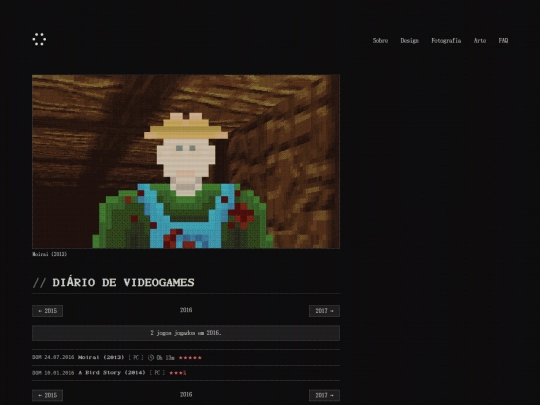Navigate to the Arte page

[480, 41]
